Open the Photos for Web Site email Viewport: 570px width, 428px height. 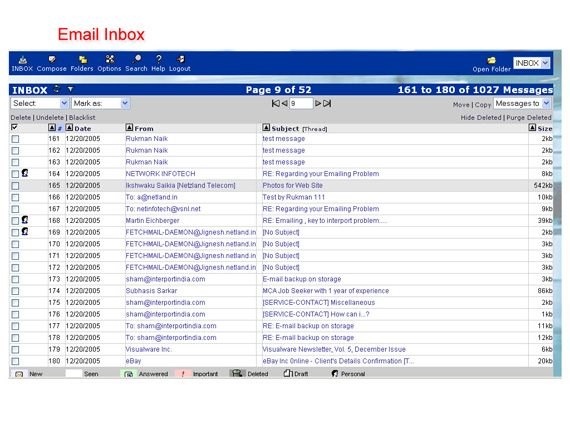pos(293,185)
